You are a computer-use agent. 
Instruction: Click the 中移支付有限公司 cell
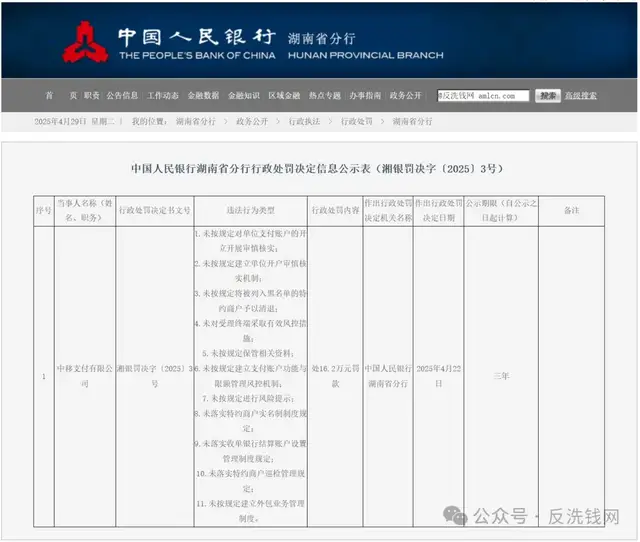85,376
